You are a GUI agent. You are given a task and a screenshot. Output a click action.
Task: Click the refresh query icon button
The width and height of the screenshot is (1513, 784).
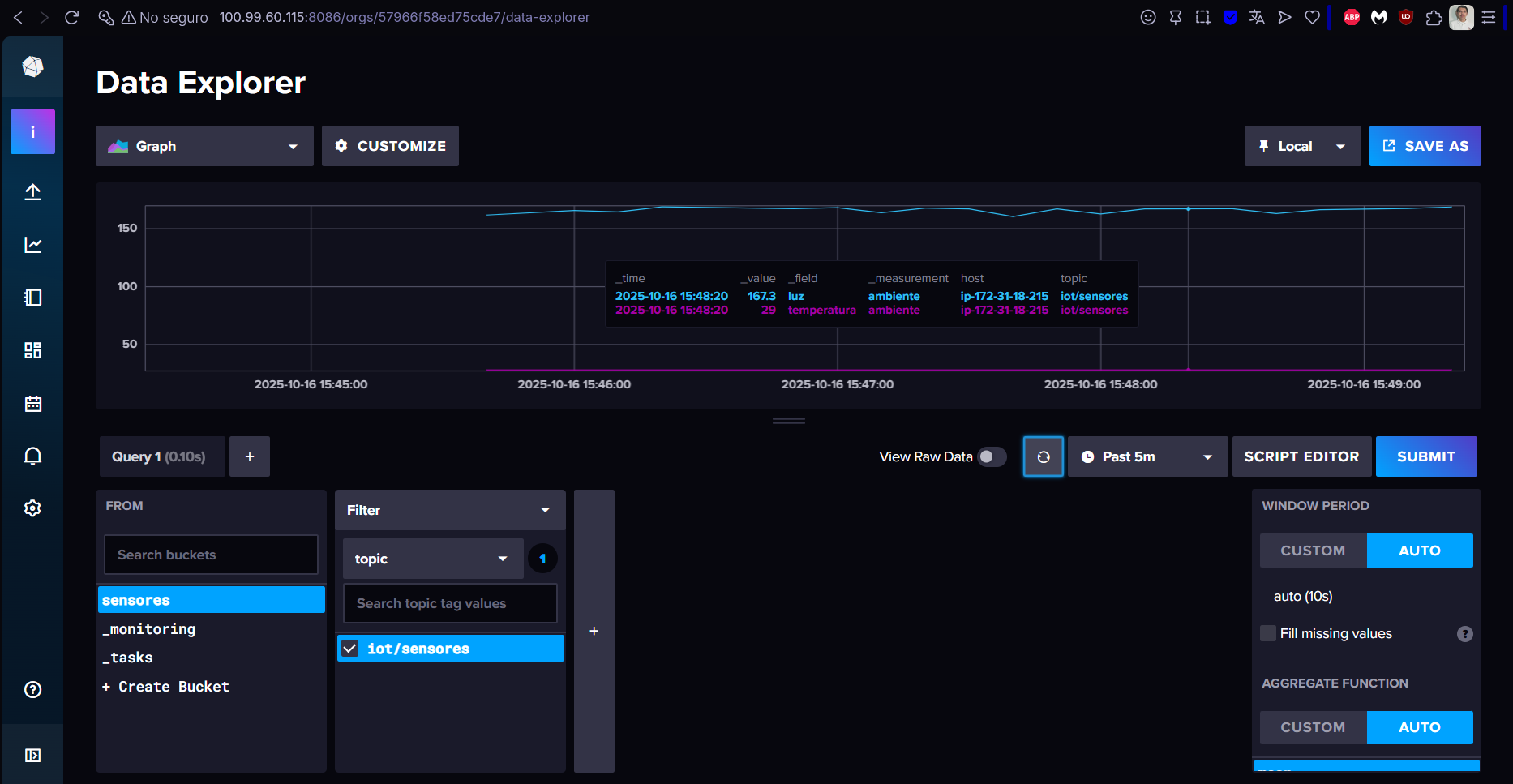coord(1044,456)
